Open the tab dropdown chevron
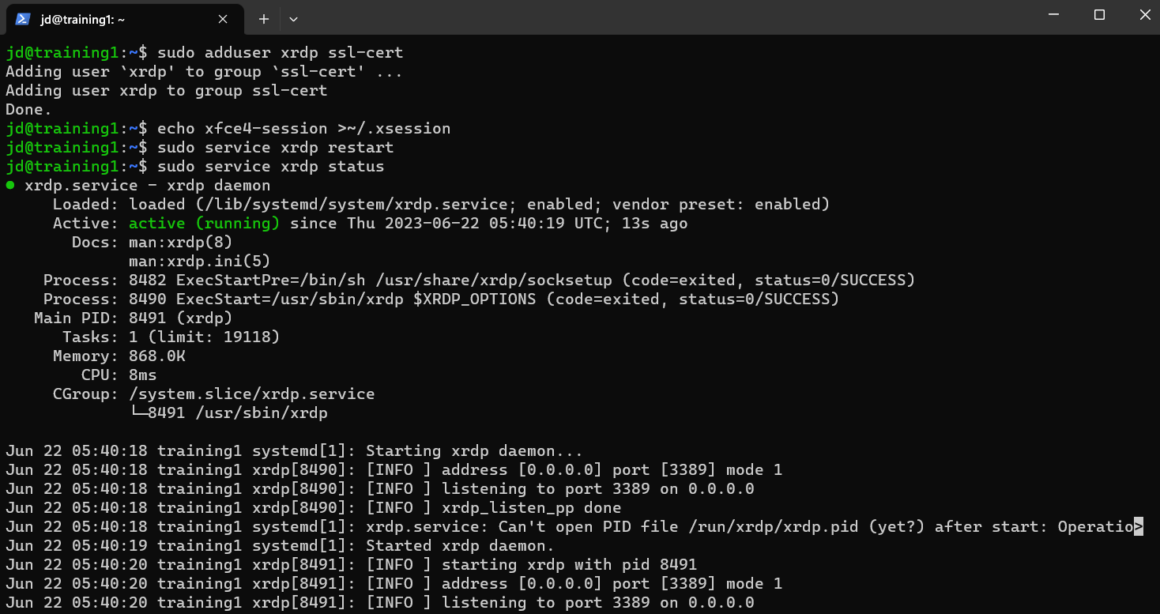Screen dimensions: 1160x614 [293, 18]
